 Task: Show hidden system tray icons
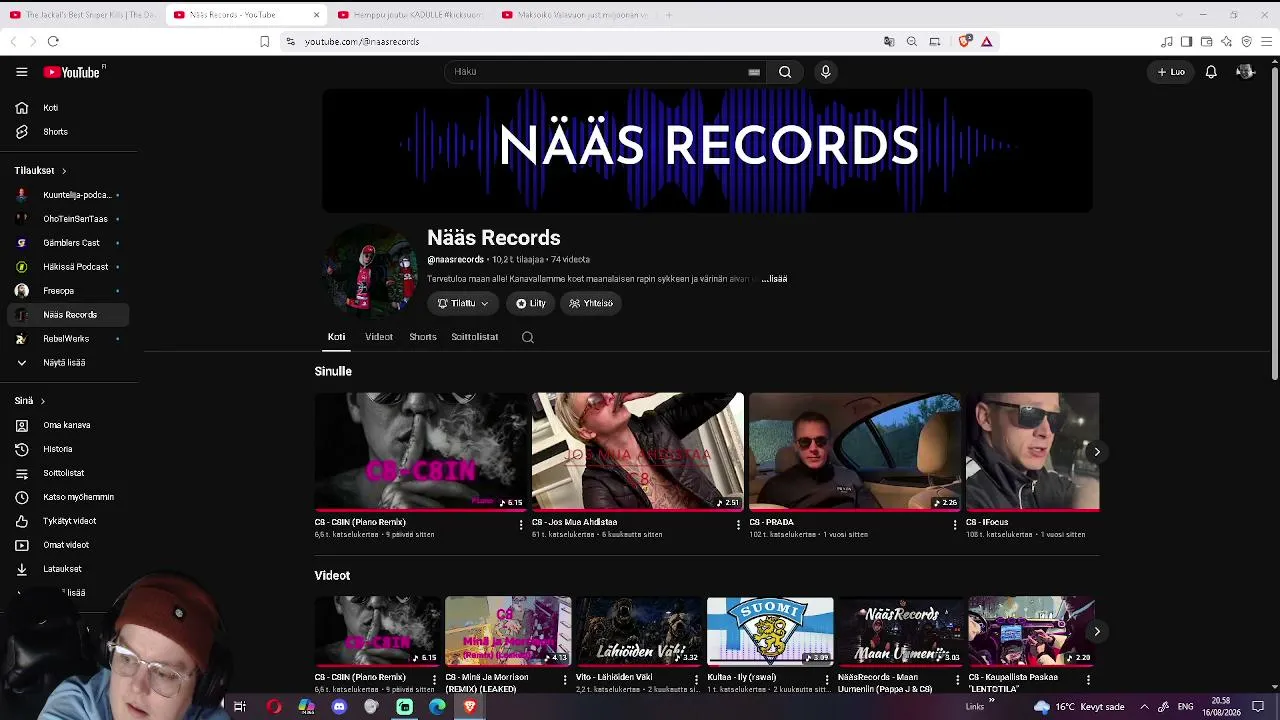[x=1144, y=707]
